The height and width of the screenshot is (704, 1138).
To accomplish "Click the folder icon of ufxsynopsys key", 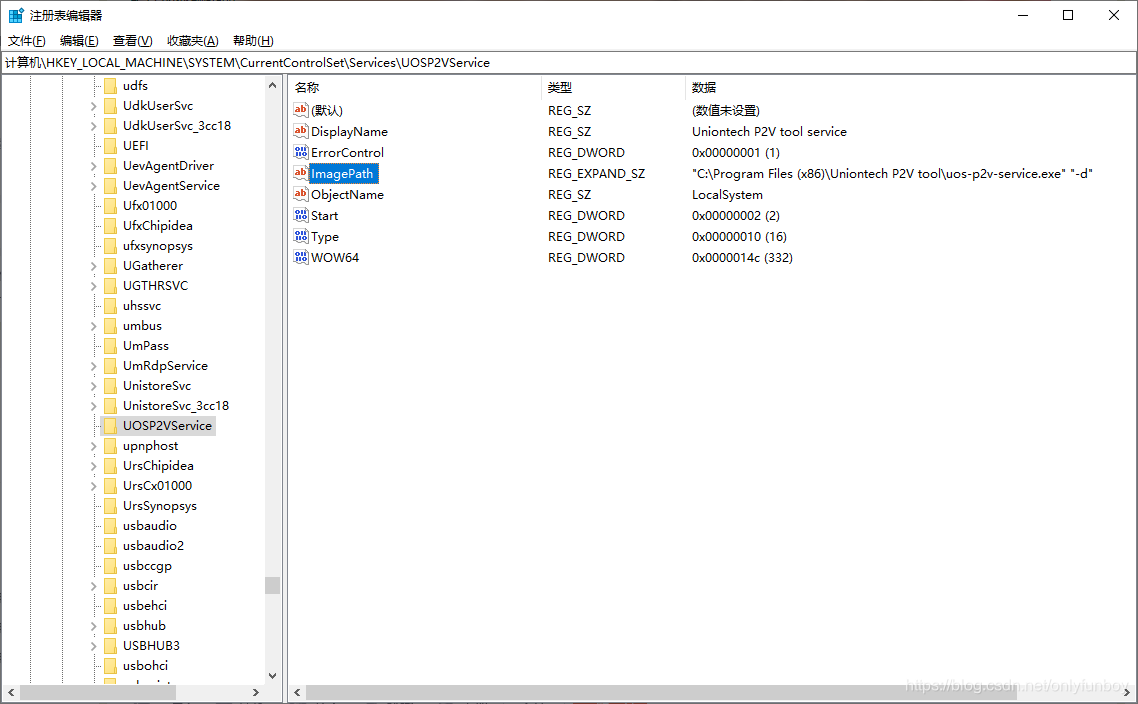I will 110,246.
